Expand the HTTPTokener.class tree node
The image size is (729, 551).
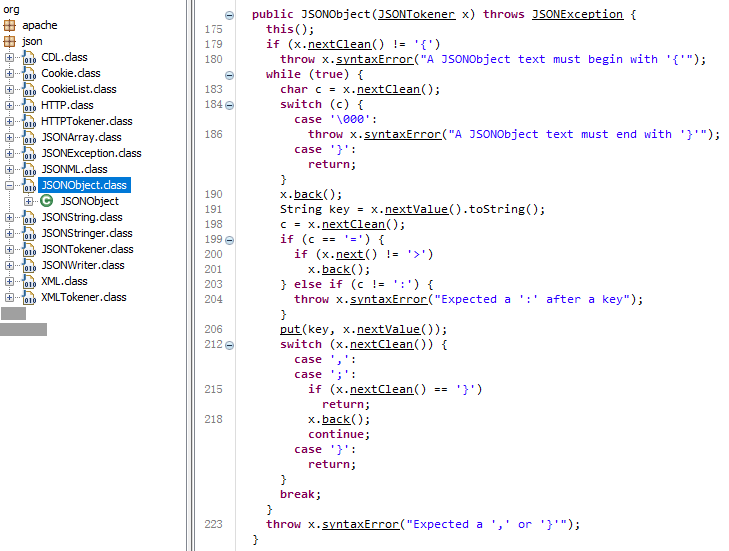pos(9,121)
